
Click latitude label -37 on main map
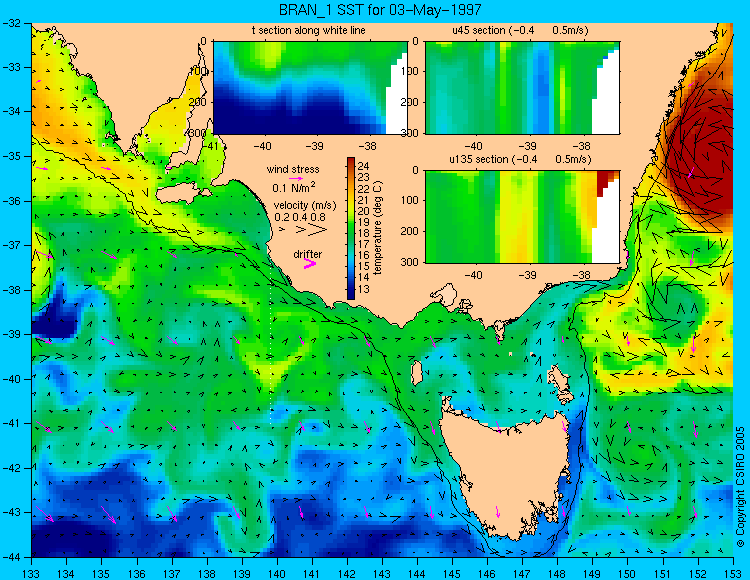click(13, 245)
